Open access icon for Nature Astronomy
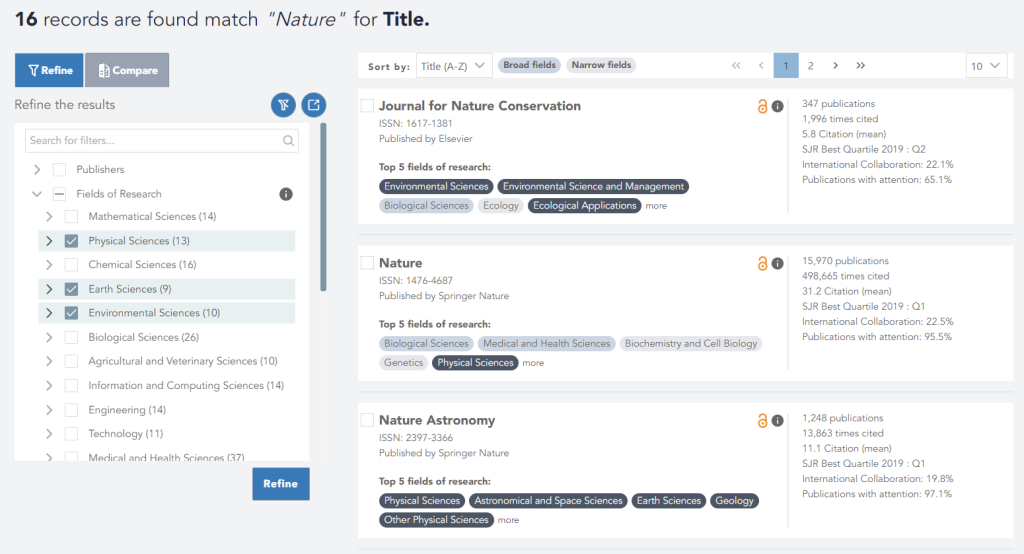 pyautogui.click(x=762, y=421)
